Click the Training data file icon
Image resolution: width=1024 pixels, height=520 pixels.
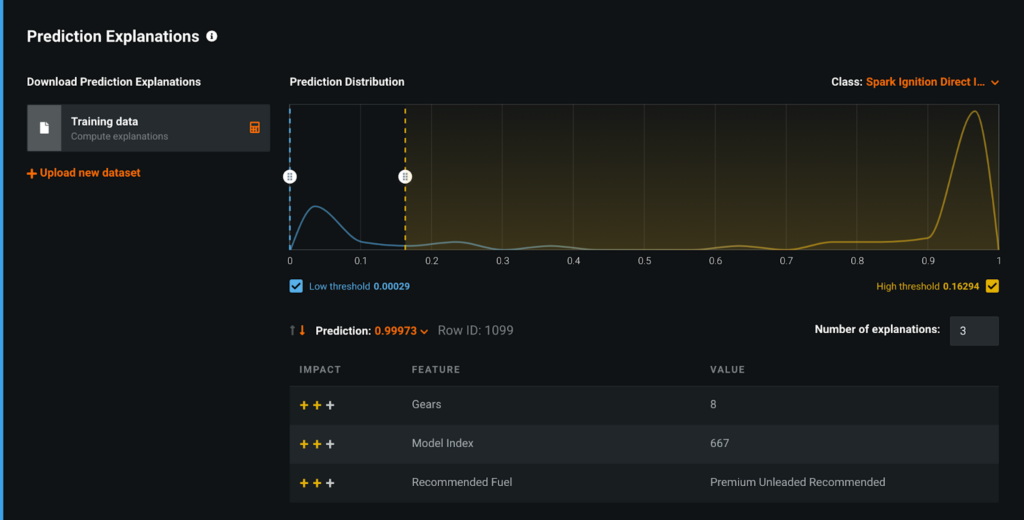44,128
